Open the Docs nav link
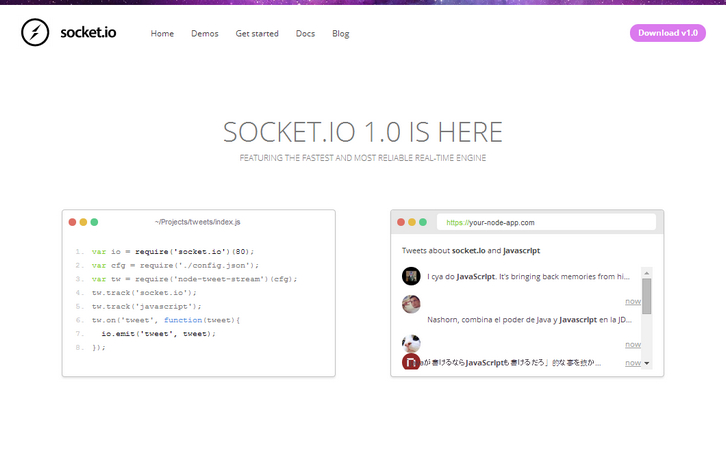 (x=305, y=33)
